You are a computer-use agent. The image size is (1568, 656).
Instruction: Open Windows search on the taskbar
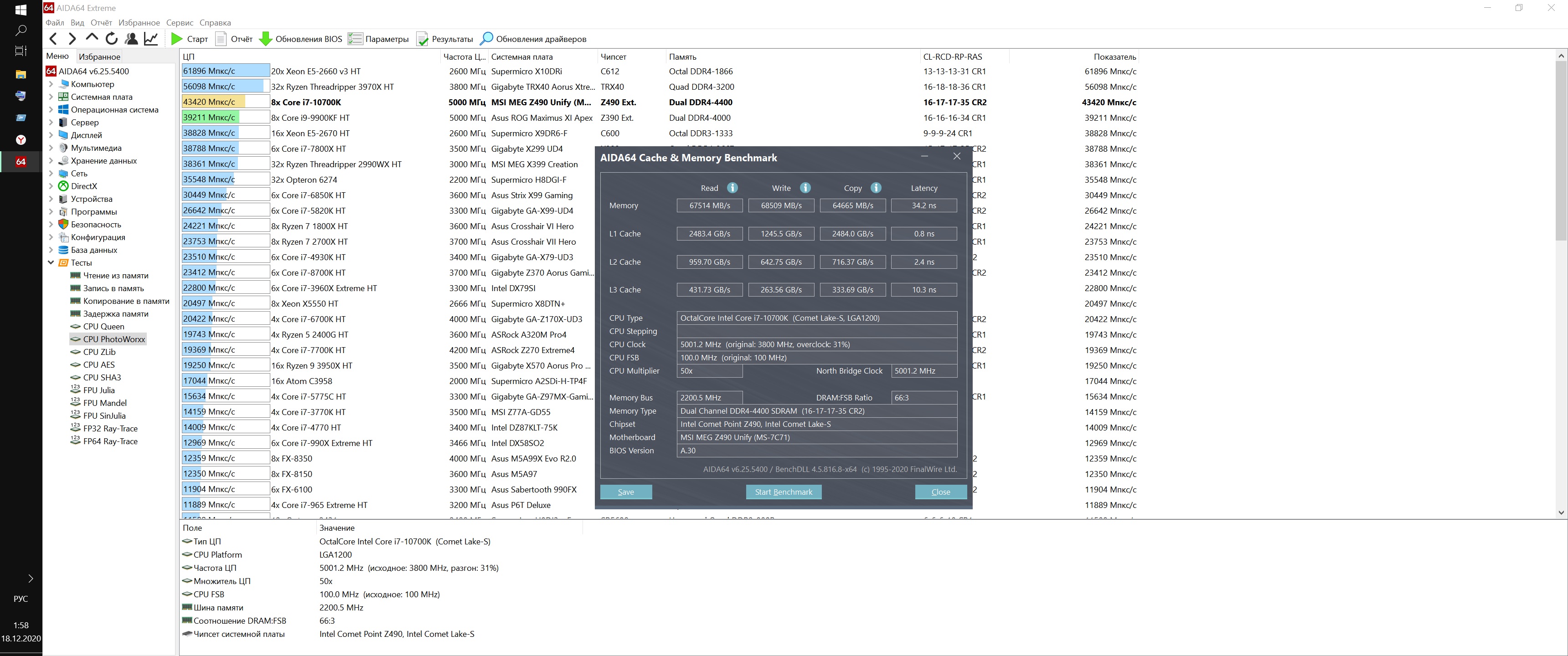point(21,30)
